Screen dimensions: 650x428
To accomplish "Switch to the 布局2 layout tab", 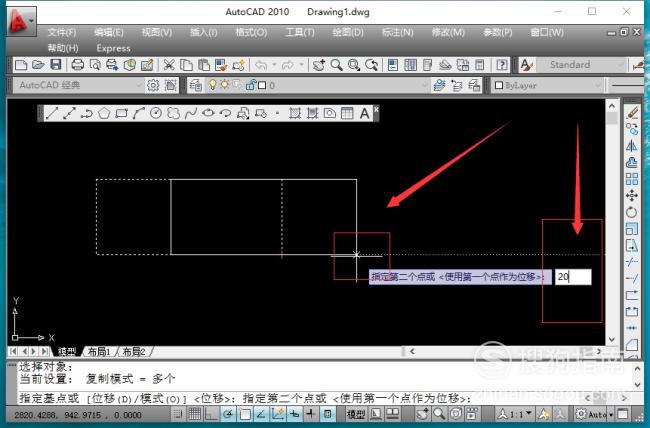I will coord(134,352).
